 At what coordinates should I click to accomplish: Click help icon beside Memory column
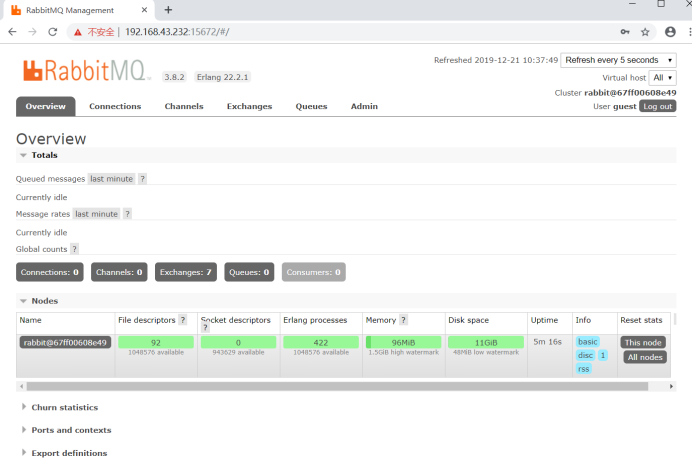pos(403,320)
